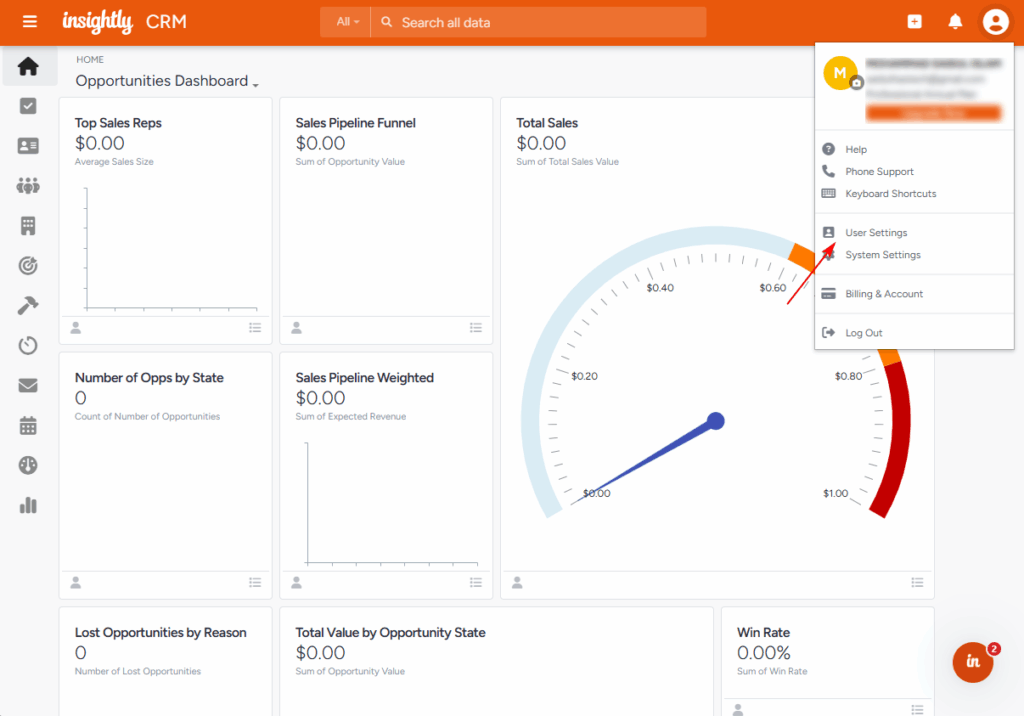1024x716 pixels.
Task: Open the Tasks checkmark icon in sidebar
Action: click(x=28, y=106)
